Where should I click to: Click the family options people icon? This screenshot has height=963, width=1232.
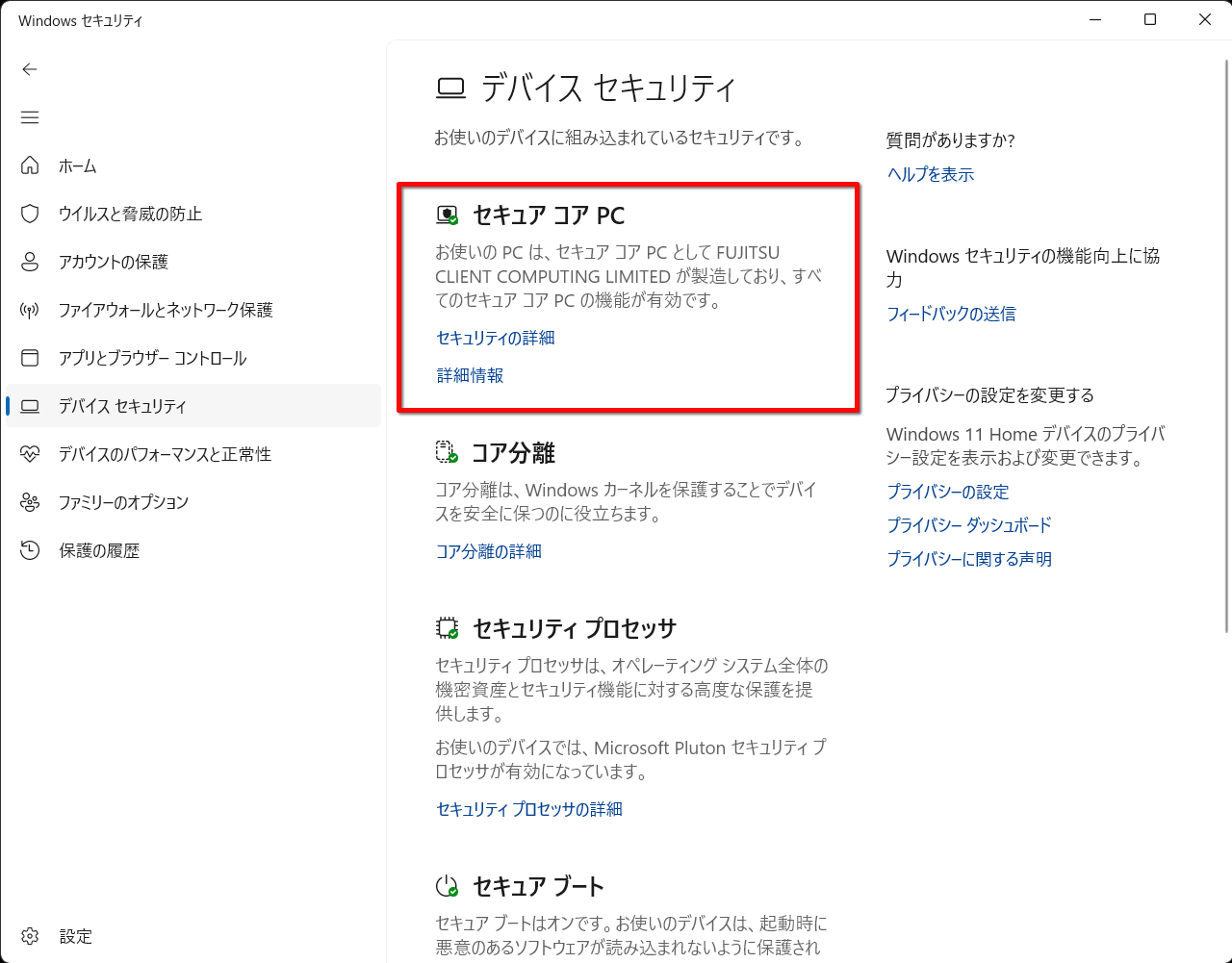coord(30,502)
